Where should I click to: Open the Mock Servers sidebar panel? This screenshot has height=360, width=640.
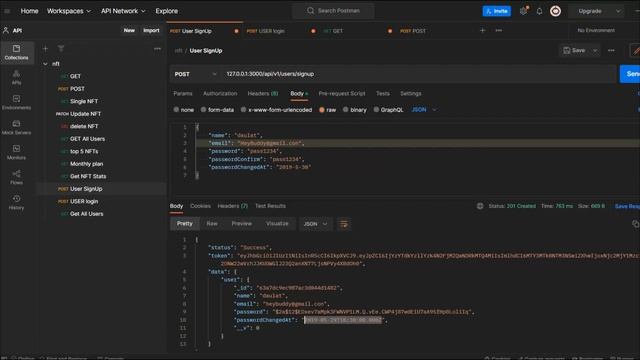click(16, 127)
